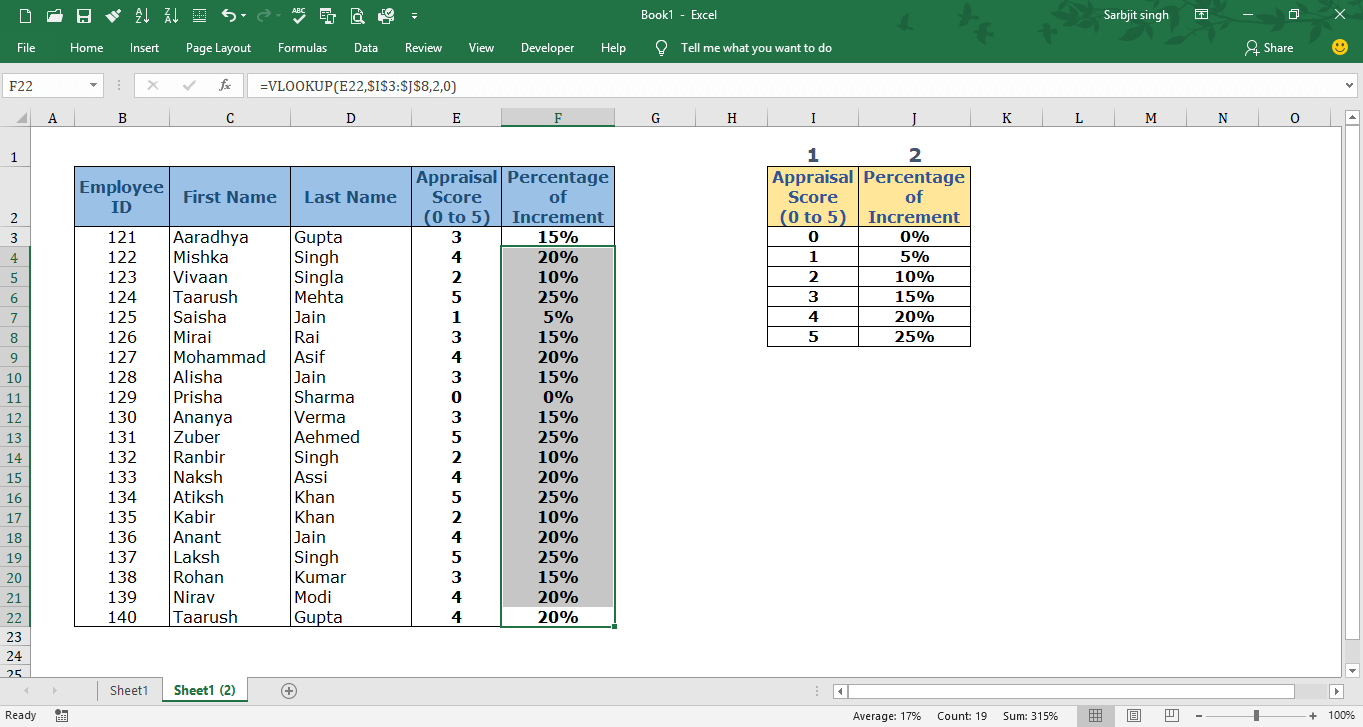
Task: Open the File menu tab
Action: [26, 48]
